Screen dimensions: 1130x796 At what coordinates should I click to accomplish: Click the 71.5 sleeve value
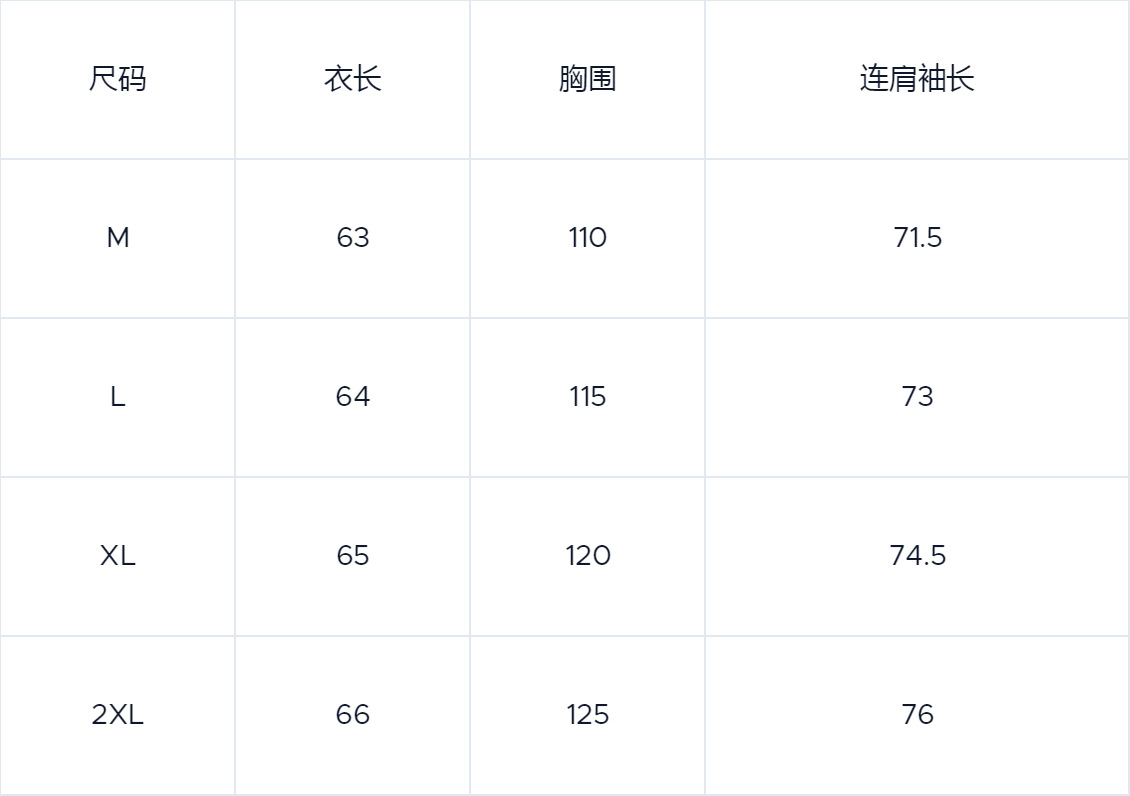click(x=917, y=238)
